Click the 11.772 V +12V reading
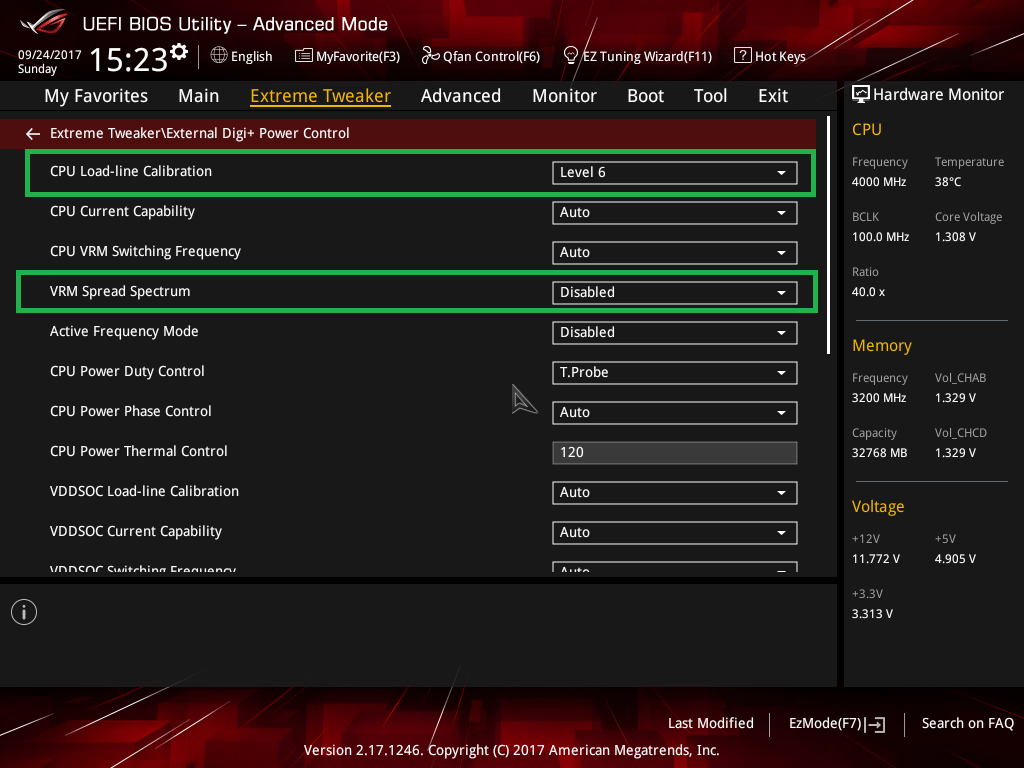 click(x=876, y=558)
